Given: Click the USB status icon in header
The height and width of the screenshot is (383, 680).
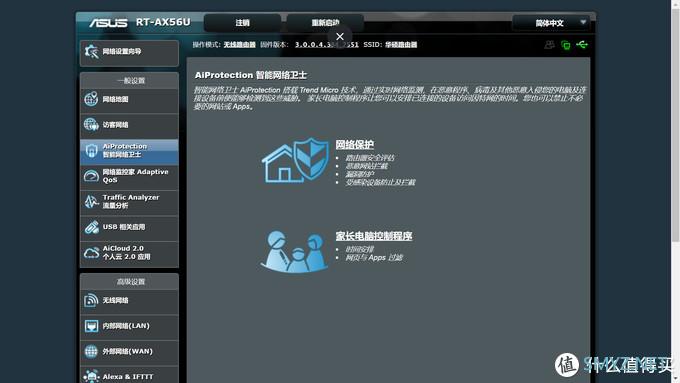Looking at the screenshot, I should pos(582,44).
